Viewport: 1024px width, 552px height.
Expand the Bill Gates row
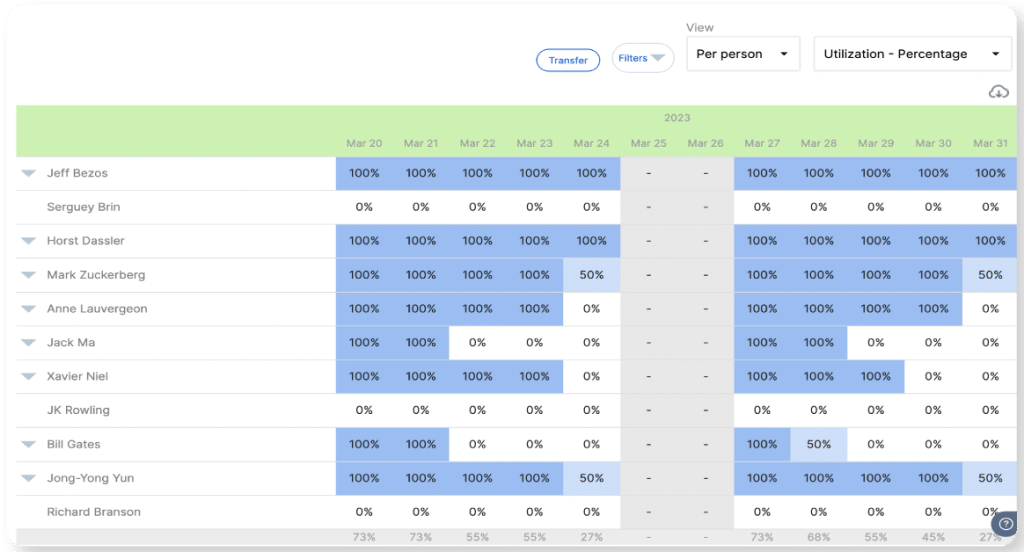(x=29, y=445)
